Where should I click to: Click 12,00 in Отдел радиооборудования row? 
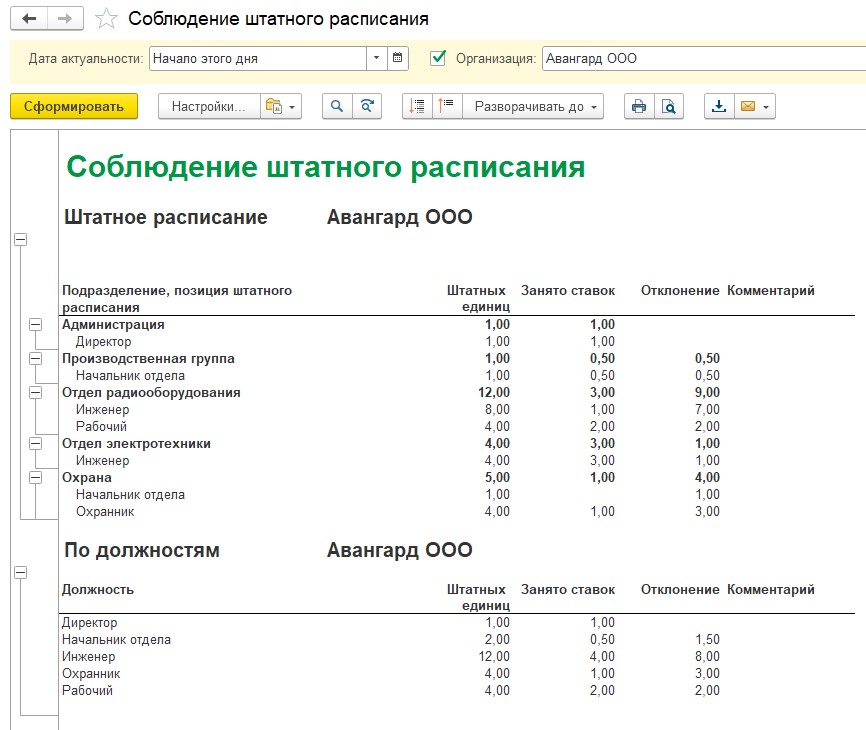pyautogui.click(x=494, y=393)
